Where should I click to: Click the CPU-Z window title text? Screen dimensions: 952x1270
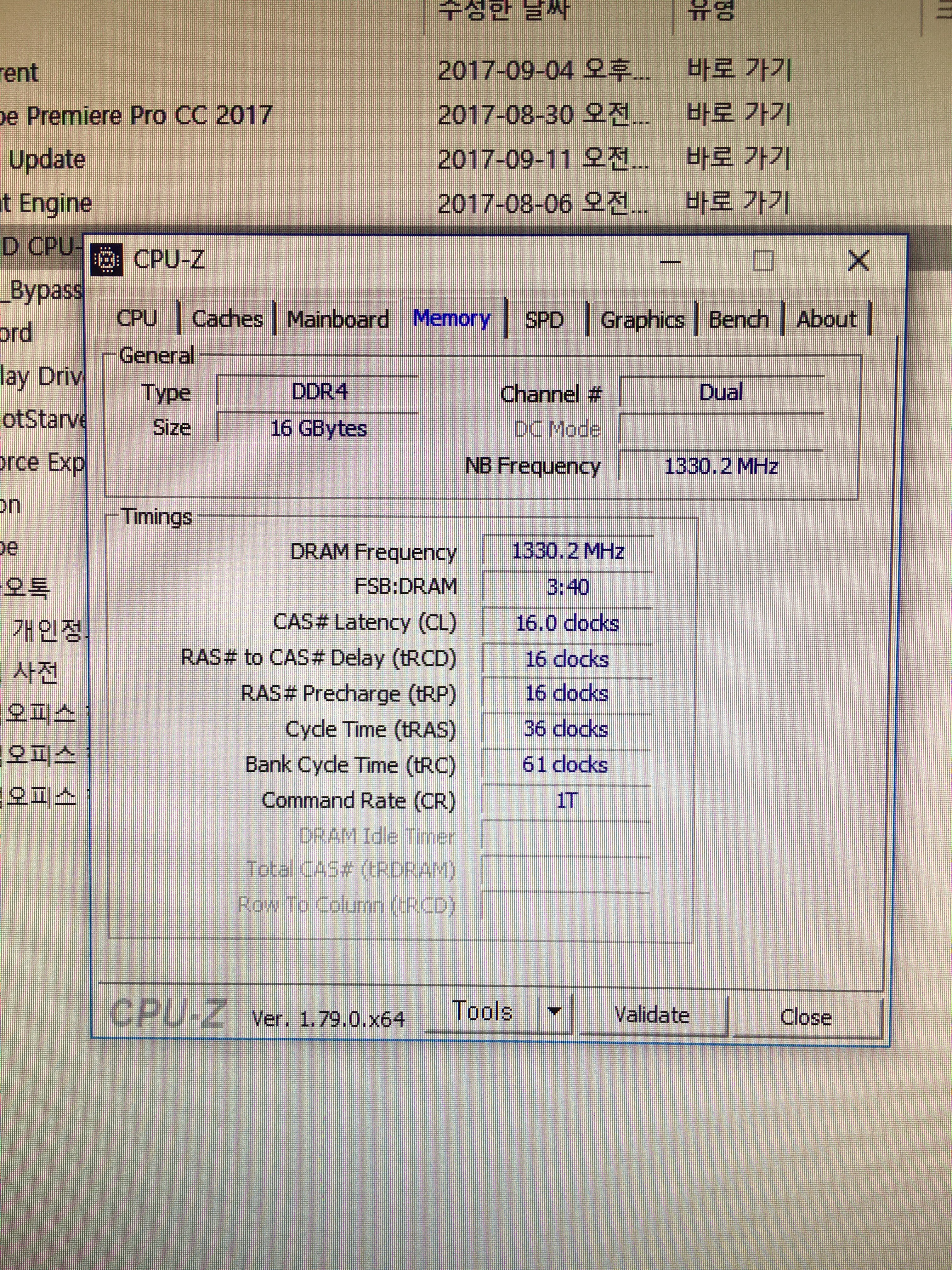click(x=169, y=260)
